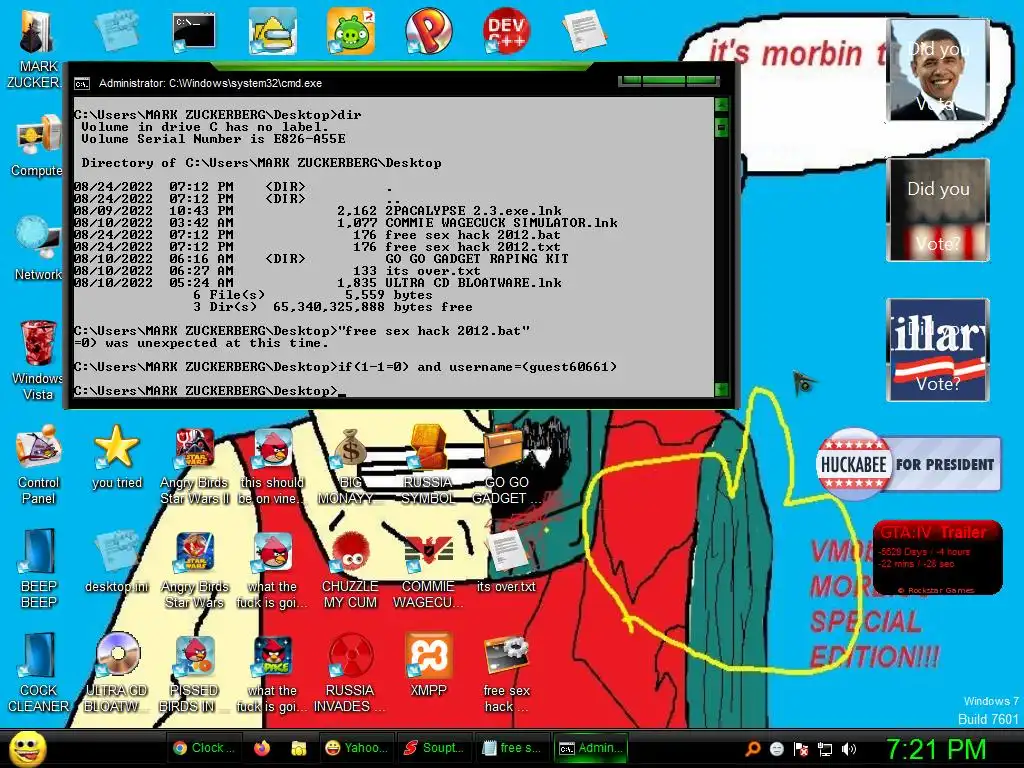Switch to the Soupt... taskbar window

coord(433,748)
